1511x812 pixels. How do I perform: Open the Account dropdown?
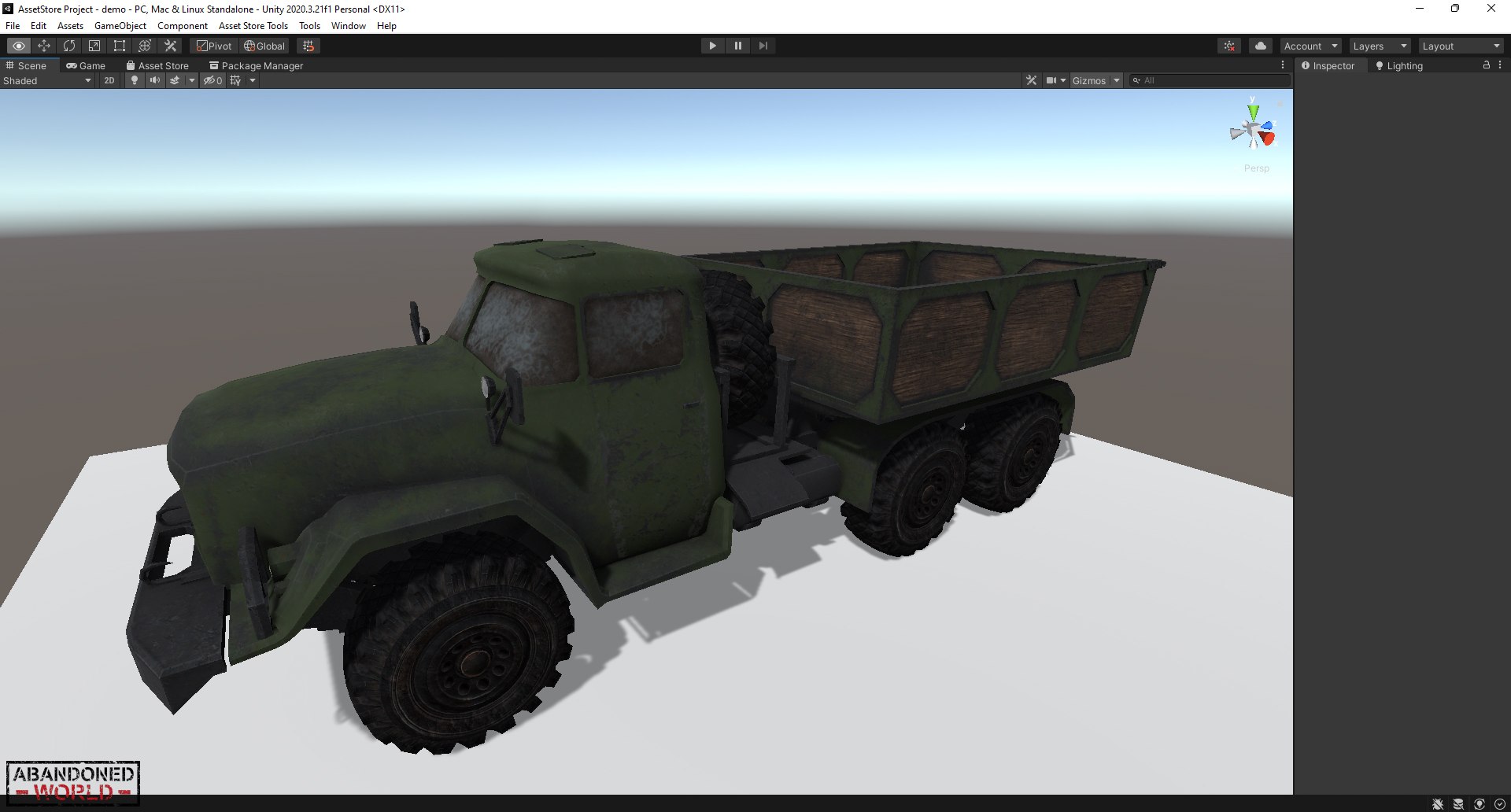(x=1310, y=46)
